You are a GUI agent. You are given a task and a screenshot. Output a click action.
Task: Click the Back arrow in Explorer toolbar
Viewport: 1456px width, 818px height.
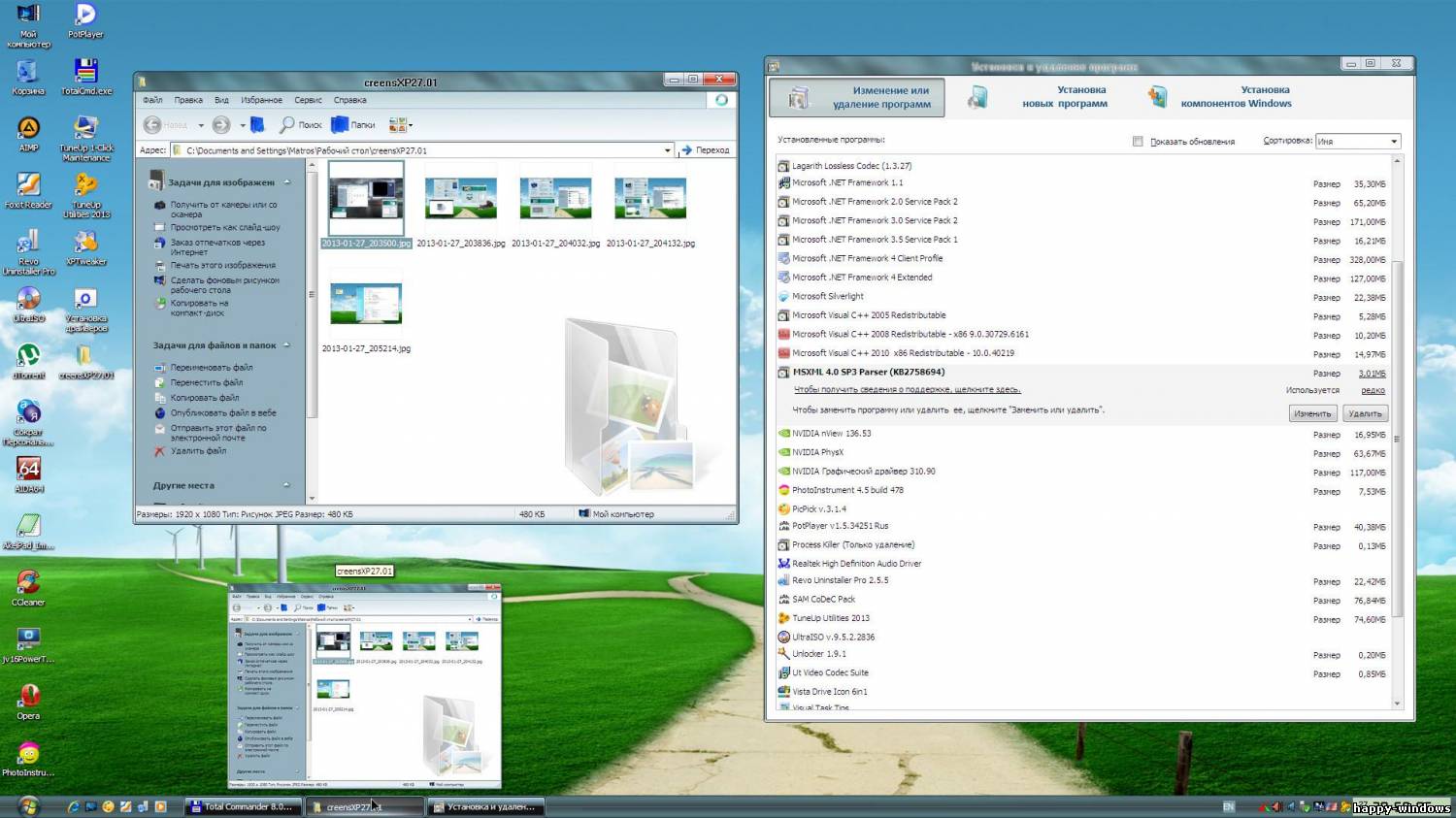coord(153,125)
